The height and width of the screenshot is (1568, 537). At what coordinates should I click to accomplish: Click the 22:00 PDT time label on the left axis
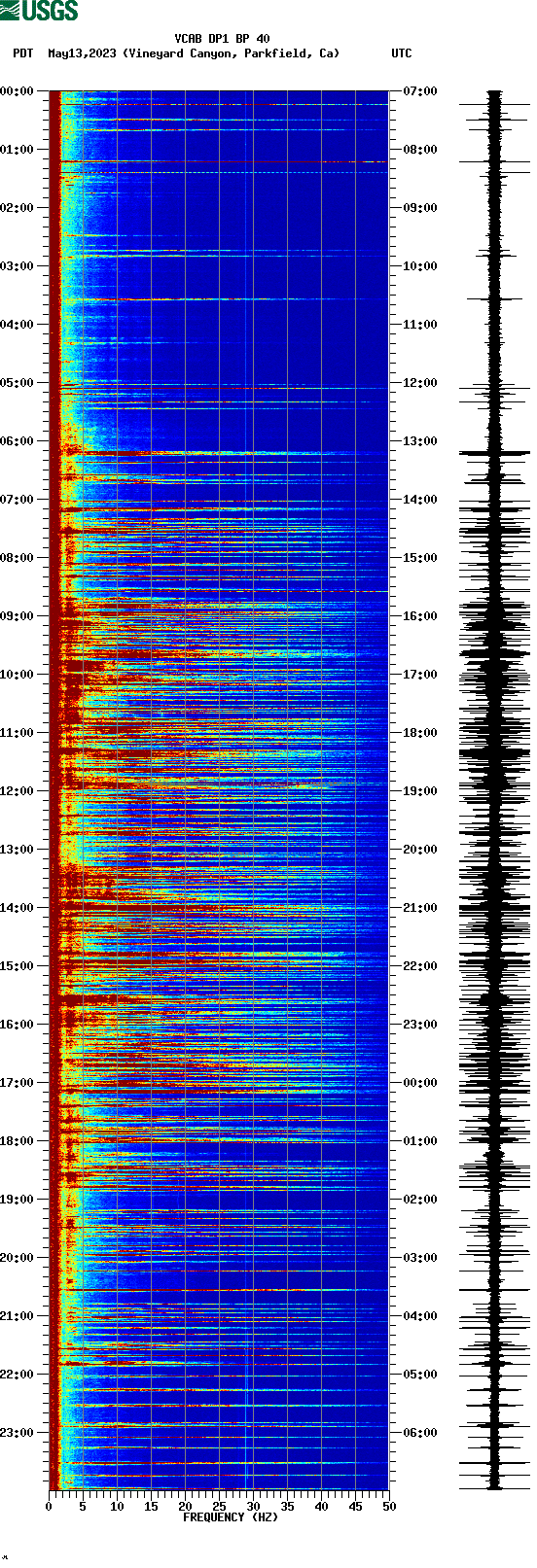[x=17, y=1375]
